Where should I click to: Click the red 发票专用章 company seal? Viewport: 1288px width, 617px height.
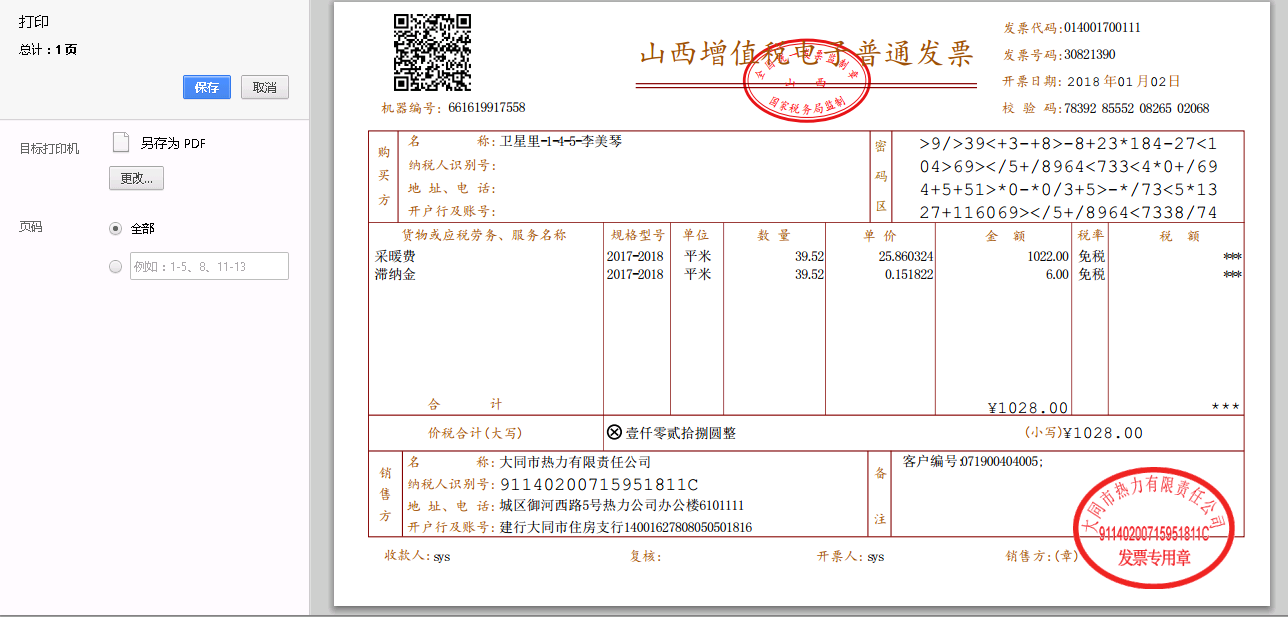coord(1154,527)
